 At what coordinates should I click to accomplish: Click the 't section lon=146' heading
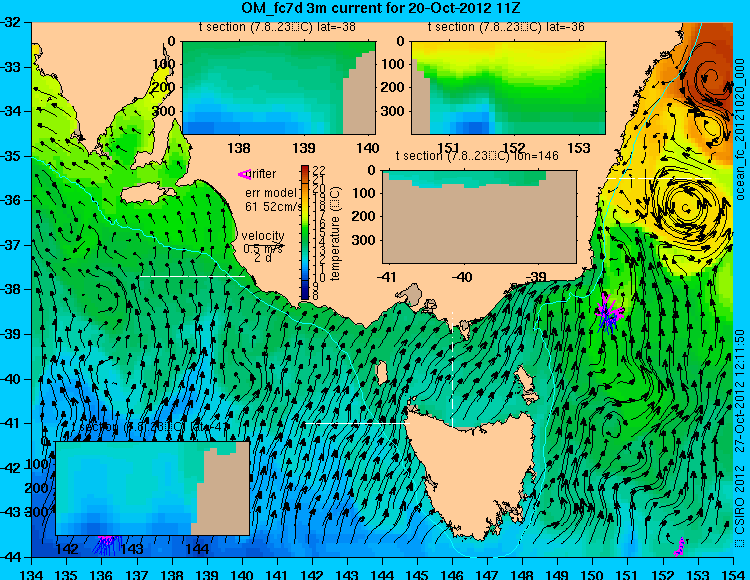[477, 156]
